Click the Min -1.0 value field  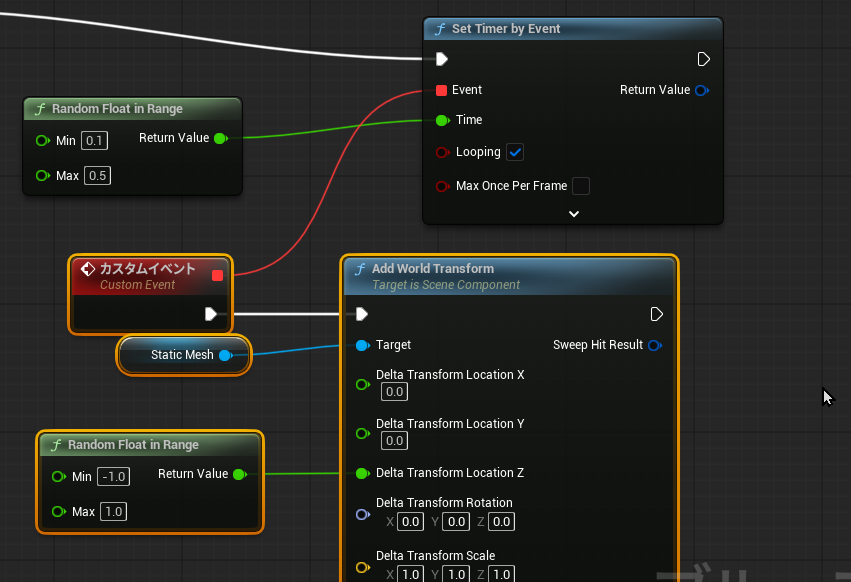[113, 477]
